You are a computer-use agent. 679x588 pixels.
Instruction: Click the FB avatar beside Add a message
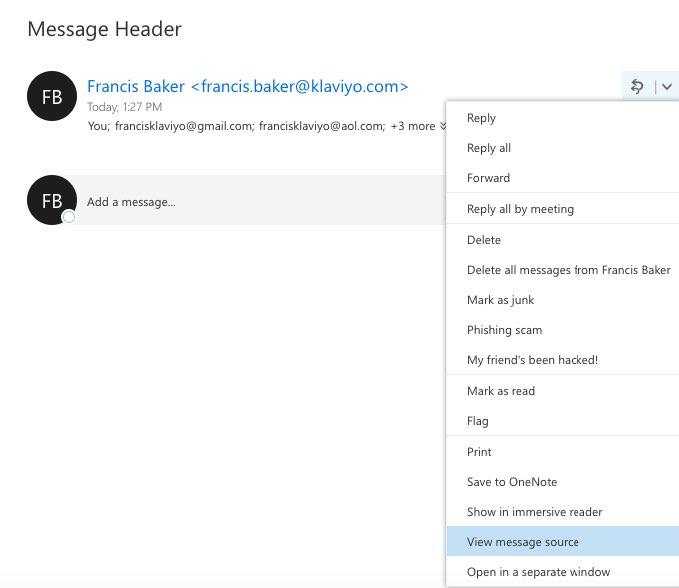click(x=52, y=200)
